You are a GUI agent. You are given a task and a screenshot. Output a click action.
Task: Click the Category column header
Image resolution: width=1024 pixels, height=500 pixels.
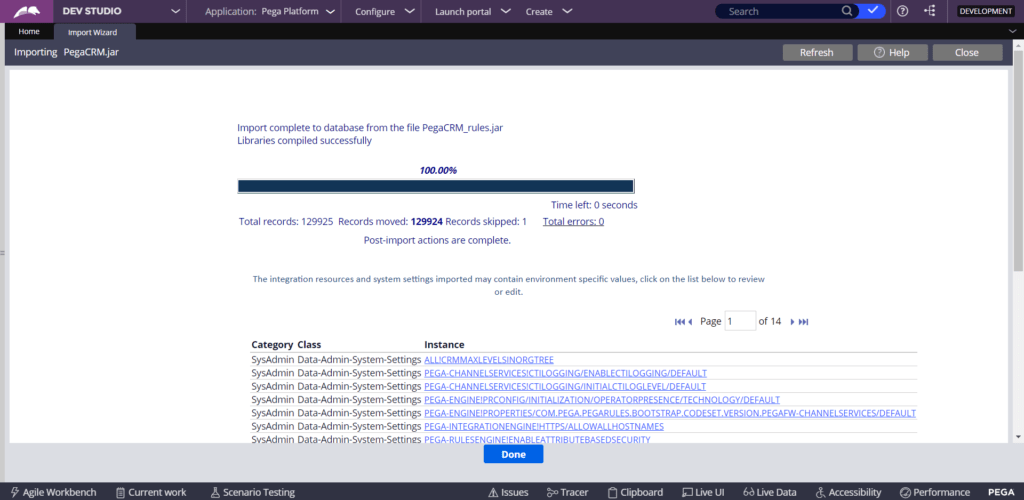[x=272, y=345]
